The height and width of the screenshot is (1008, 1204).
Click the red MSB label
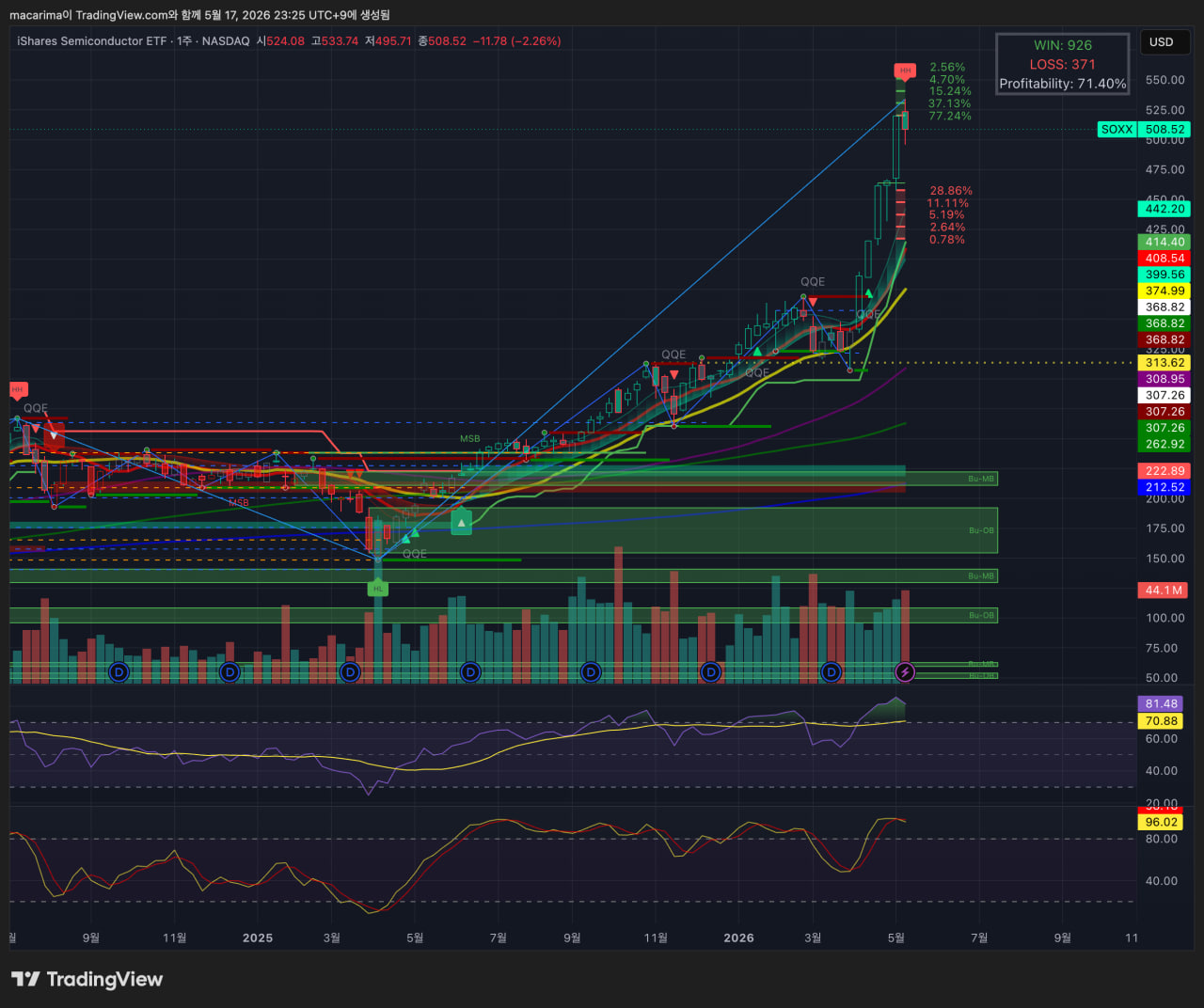click(x=239, y=503)
